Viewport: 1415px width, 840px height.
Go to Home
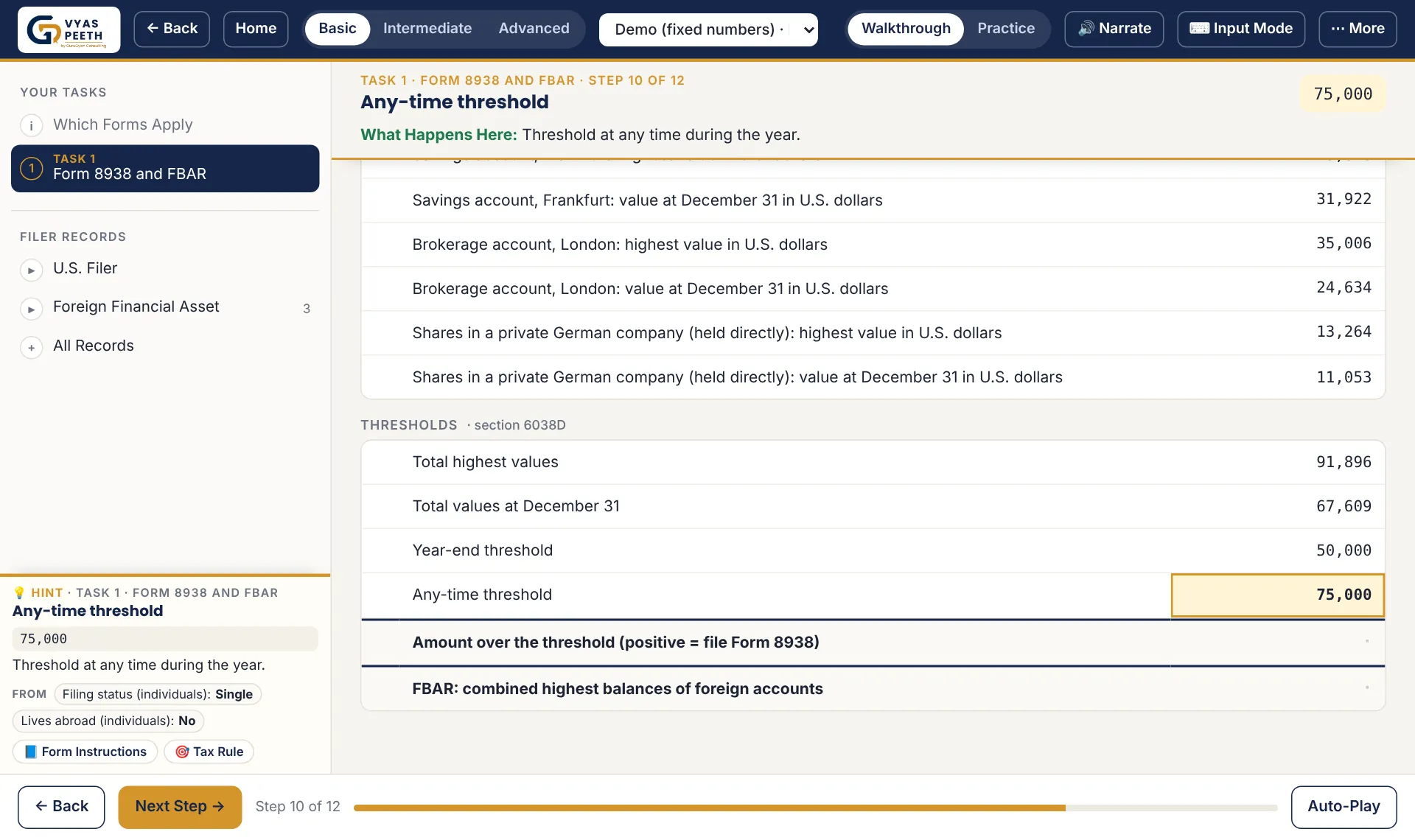pyautogui.click(x=256, y=29)
